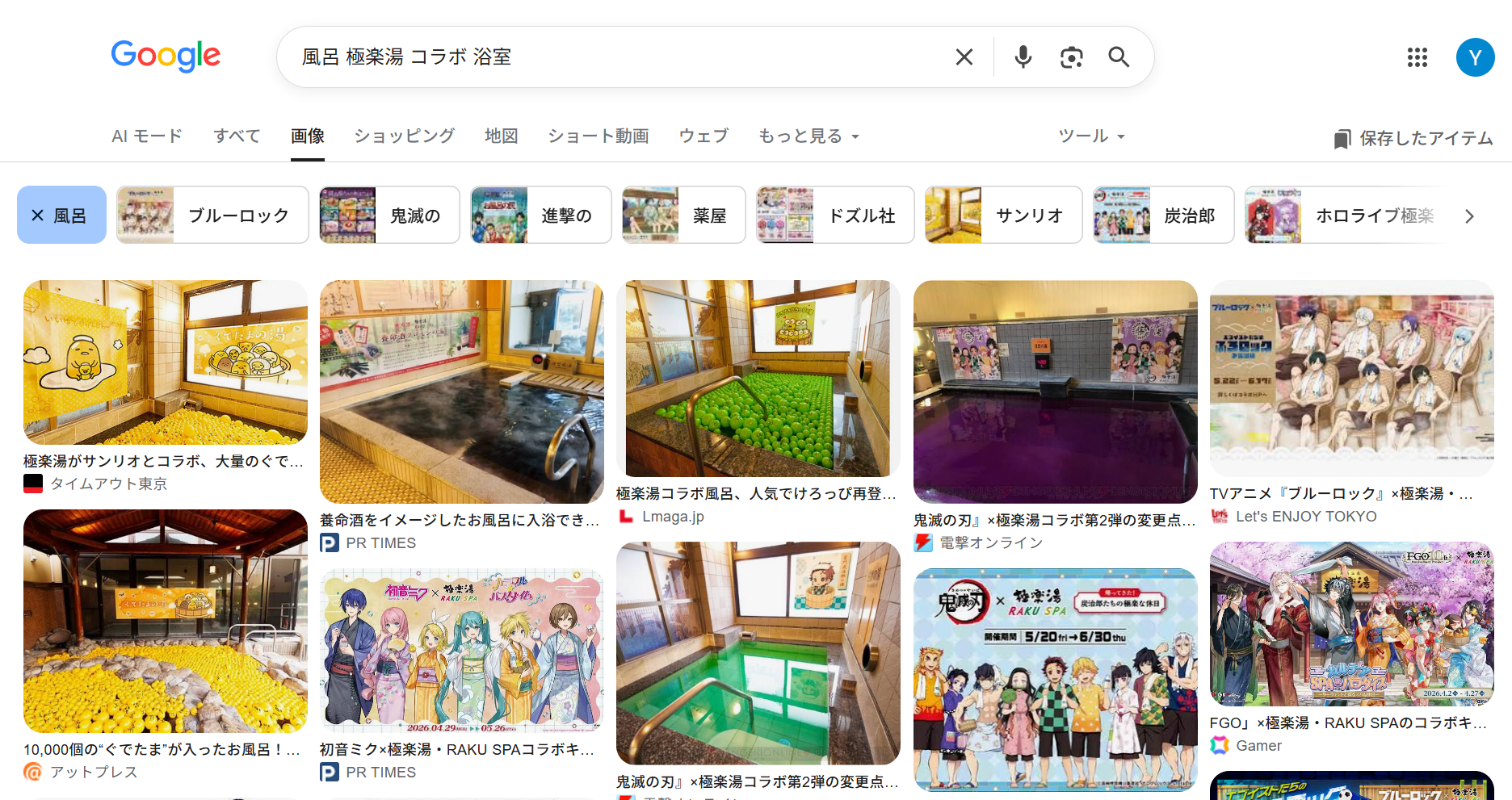
Task: Open the Google apps grid
Action: point(1417,57)
